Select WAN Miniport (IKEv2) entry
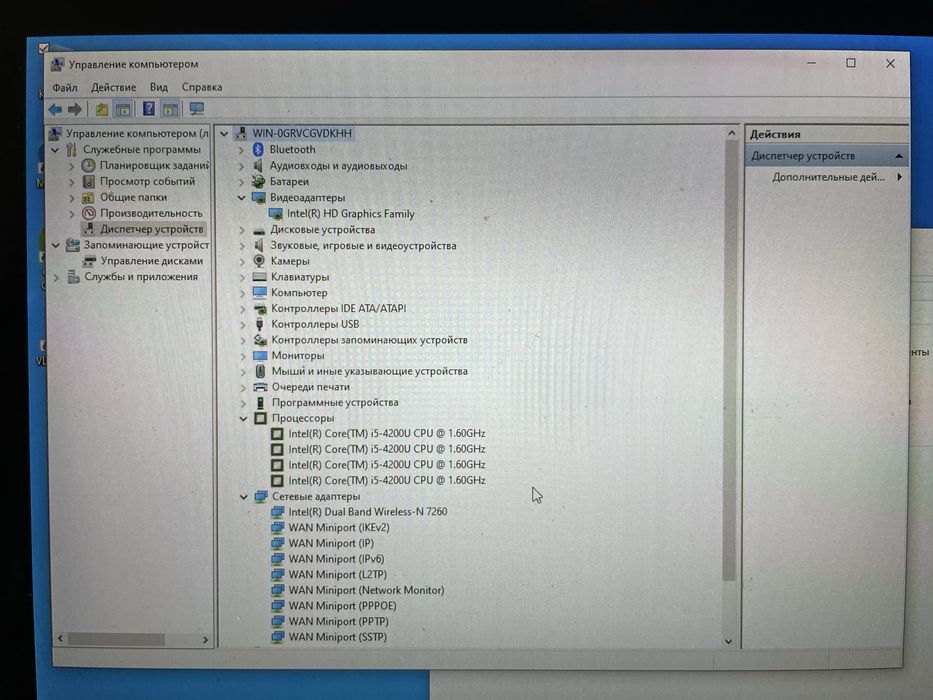The image size is (933, 700). pyautogui.click(x=339, y=527)
